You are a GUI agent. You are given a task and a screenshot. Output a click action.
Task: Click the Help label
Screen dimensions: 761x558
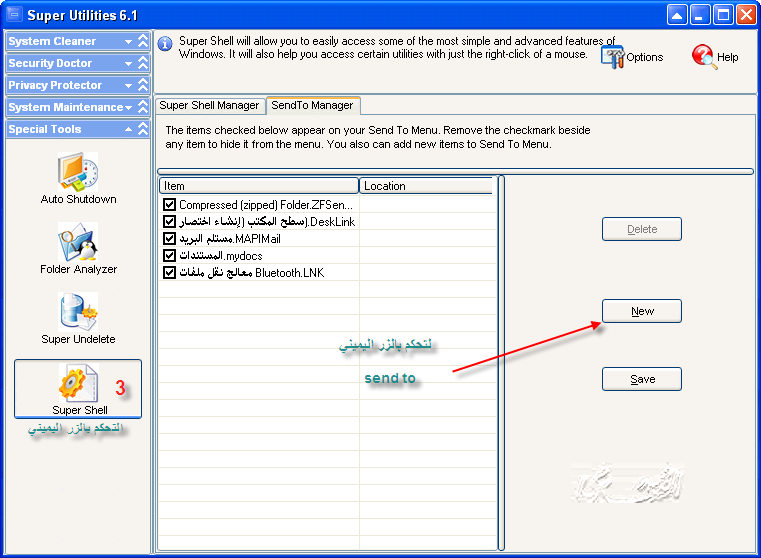728,57
